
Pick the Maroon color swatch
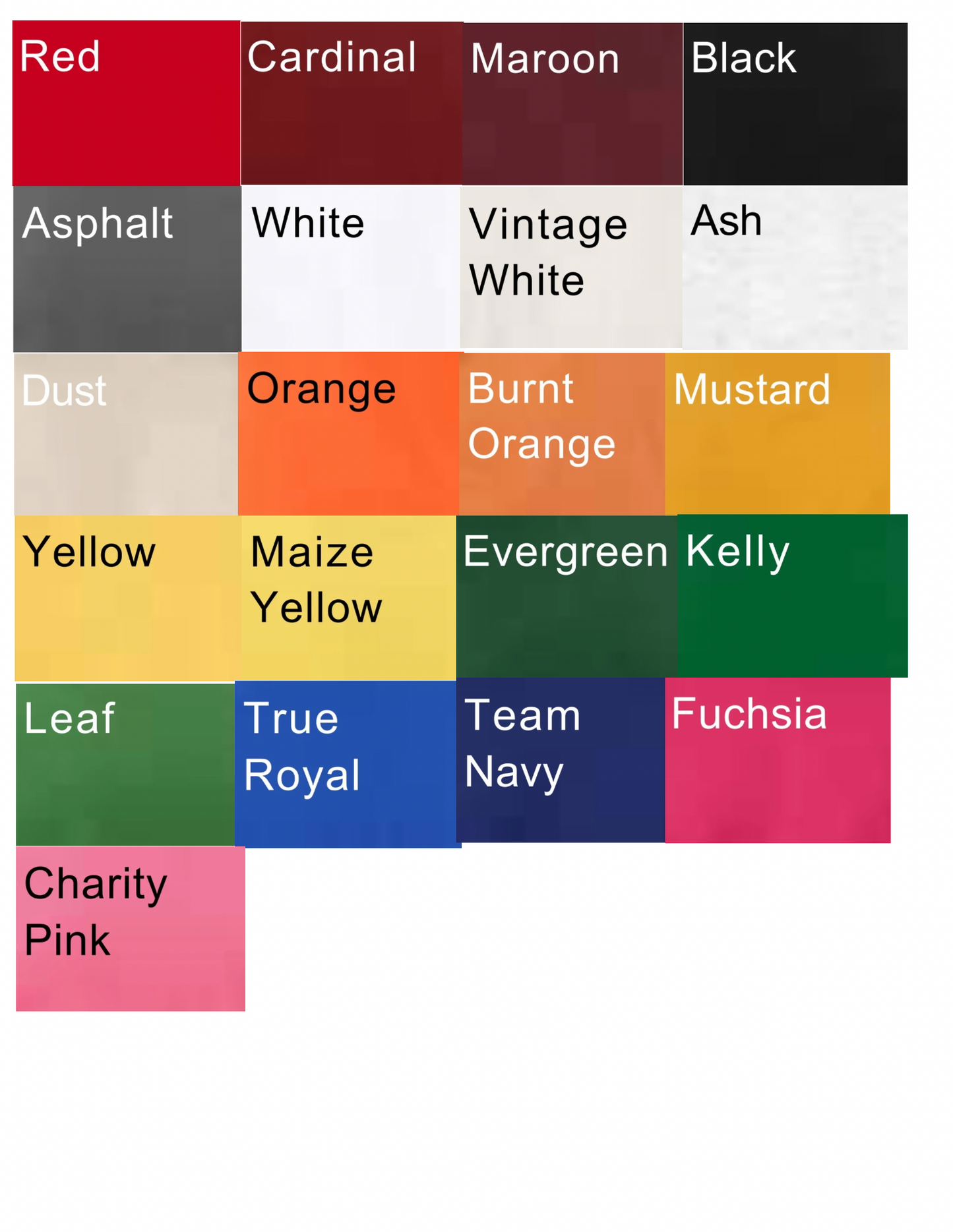[572, 104]
